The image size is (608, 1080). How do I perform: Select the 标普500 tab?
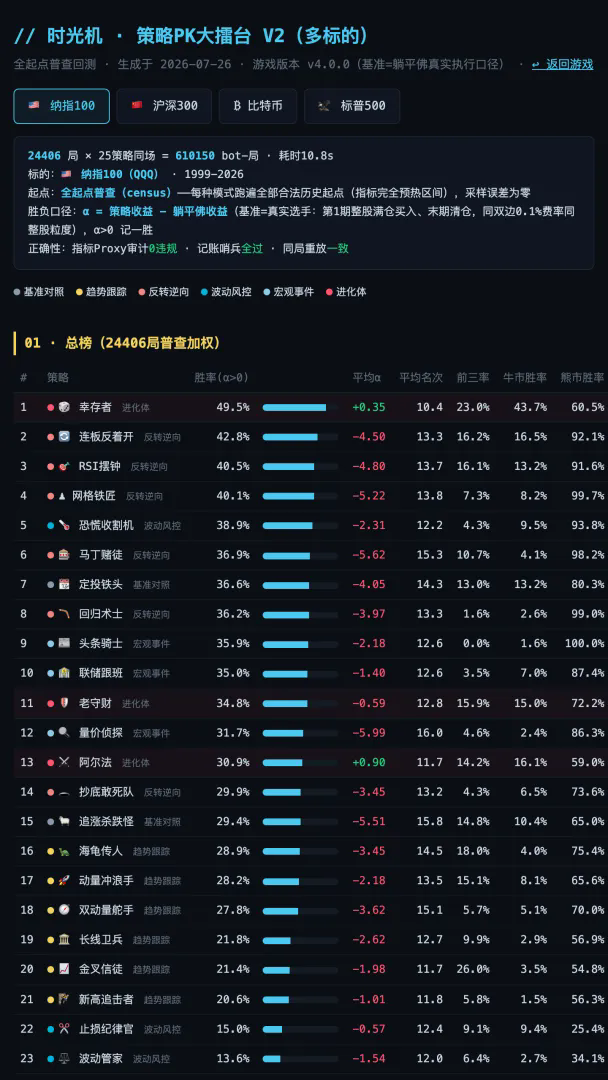click(352, 106)
